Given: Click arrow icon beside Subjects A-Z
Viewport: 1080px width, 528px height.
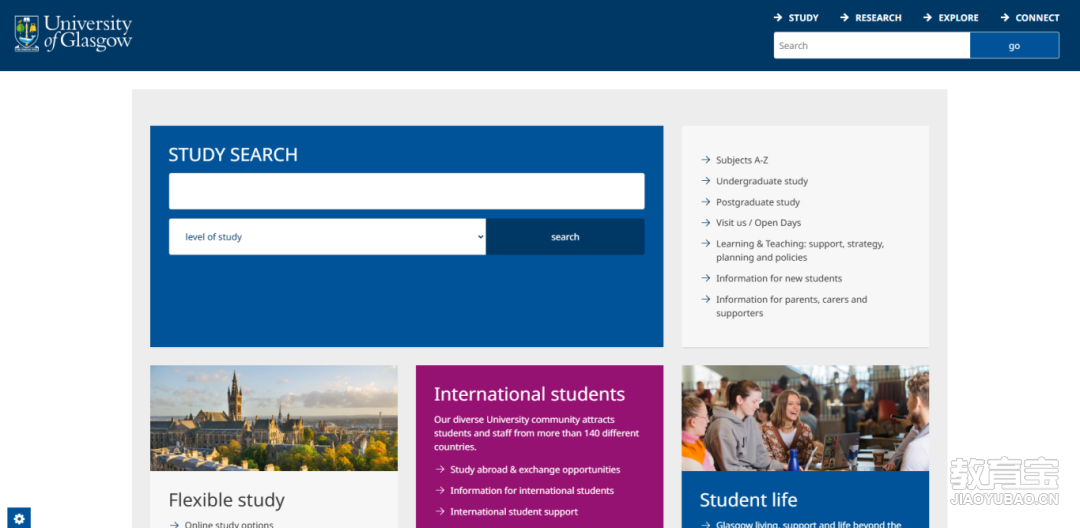Looking at the screenshot, I should tap(705, 160).
